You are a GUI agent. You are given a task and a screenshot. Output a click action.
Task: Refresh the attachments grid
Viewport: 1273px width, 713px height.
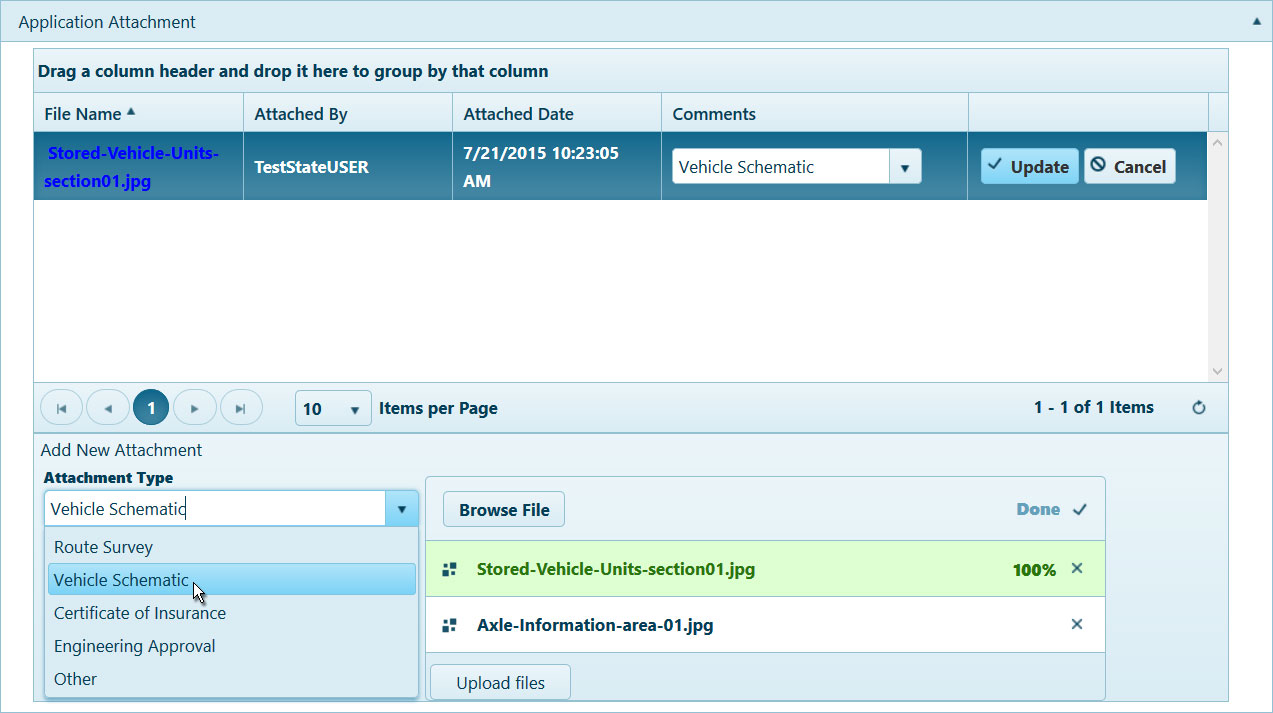tap(1199, 408)
